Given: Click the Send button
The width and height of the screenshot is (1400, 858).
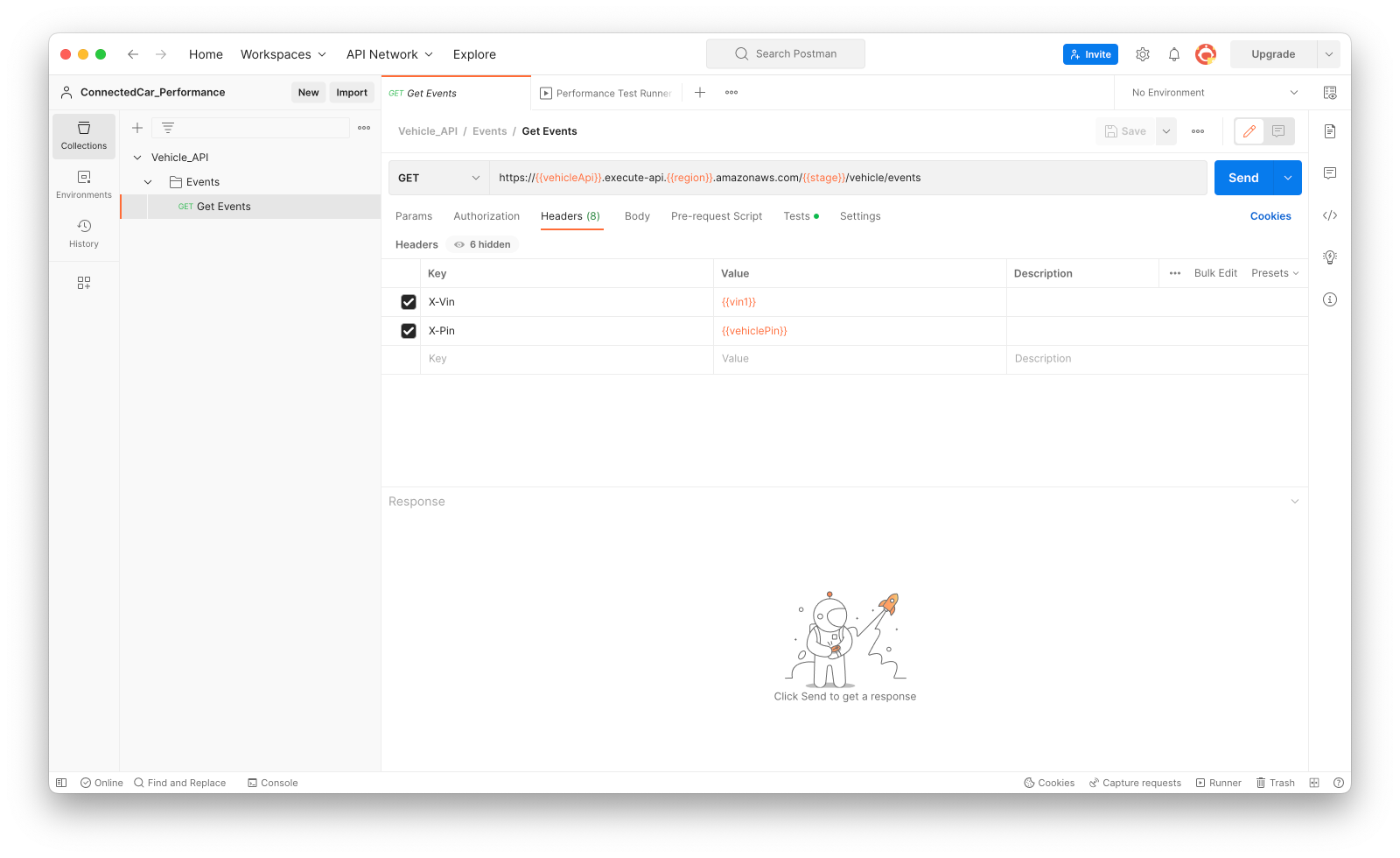Looking at the screenshot, I should coord(1243,178).
